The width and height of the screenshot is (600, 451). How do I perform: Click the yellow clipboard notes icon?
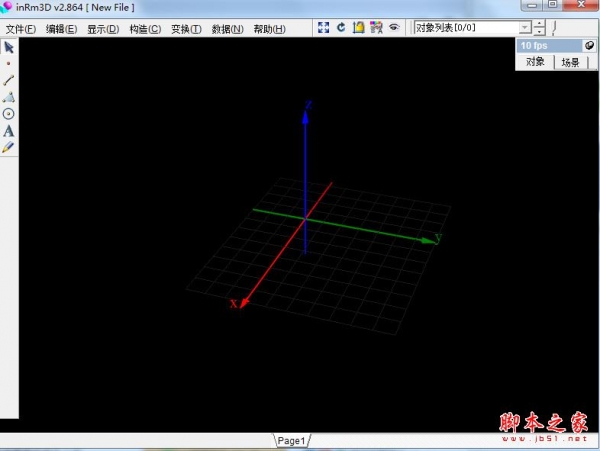click(x=358, y=28)
